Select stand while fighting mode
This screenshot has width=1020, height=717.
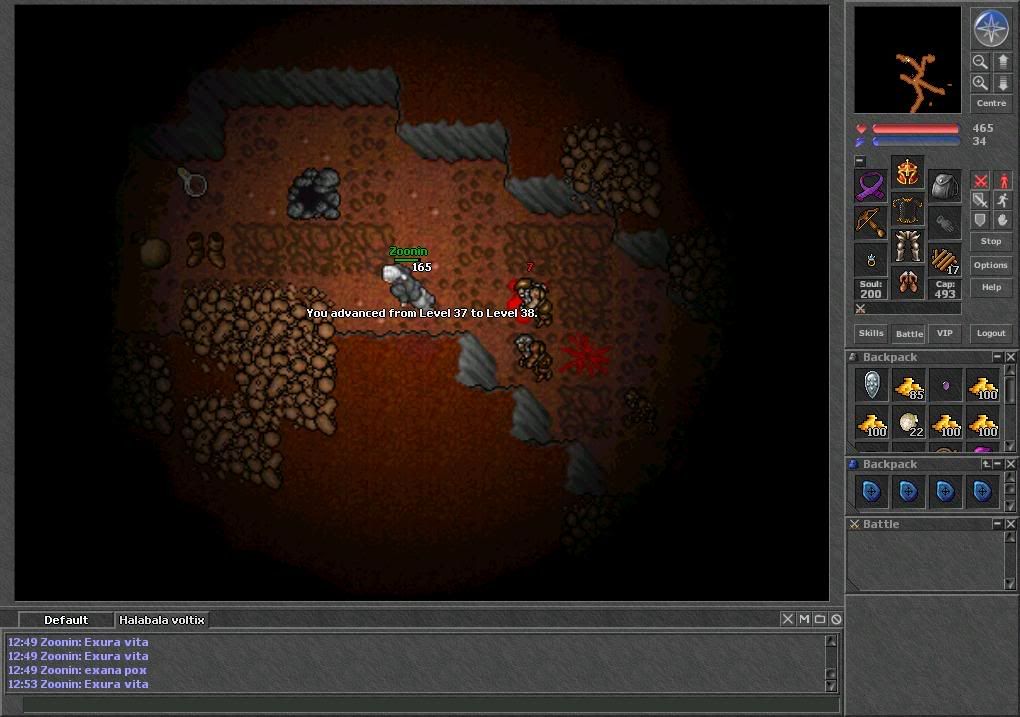pyautogui.click(x=1002, y=180)
